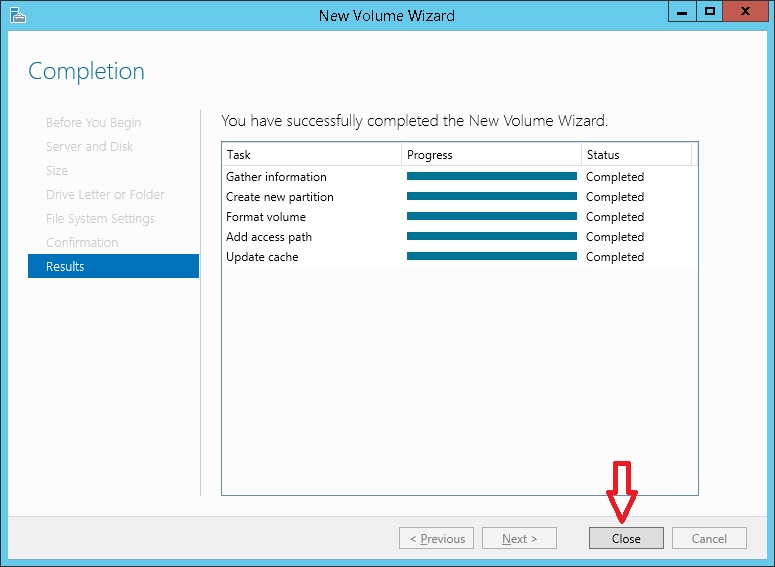This screenshot has height=567, width=775.
Task: Jump to the Drive Letter or Folder step
Action: point(105,195)
